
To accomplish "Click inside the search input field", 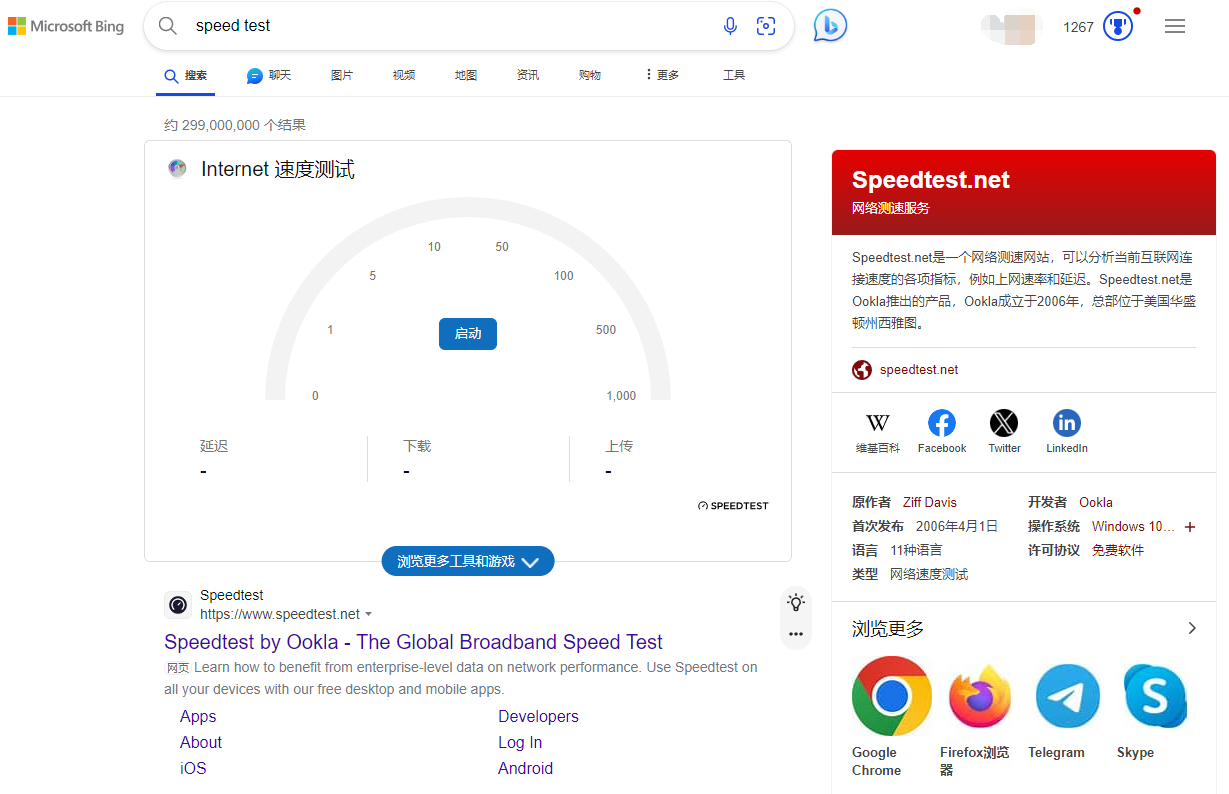I will point(400,26).
